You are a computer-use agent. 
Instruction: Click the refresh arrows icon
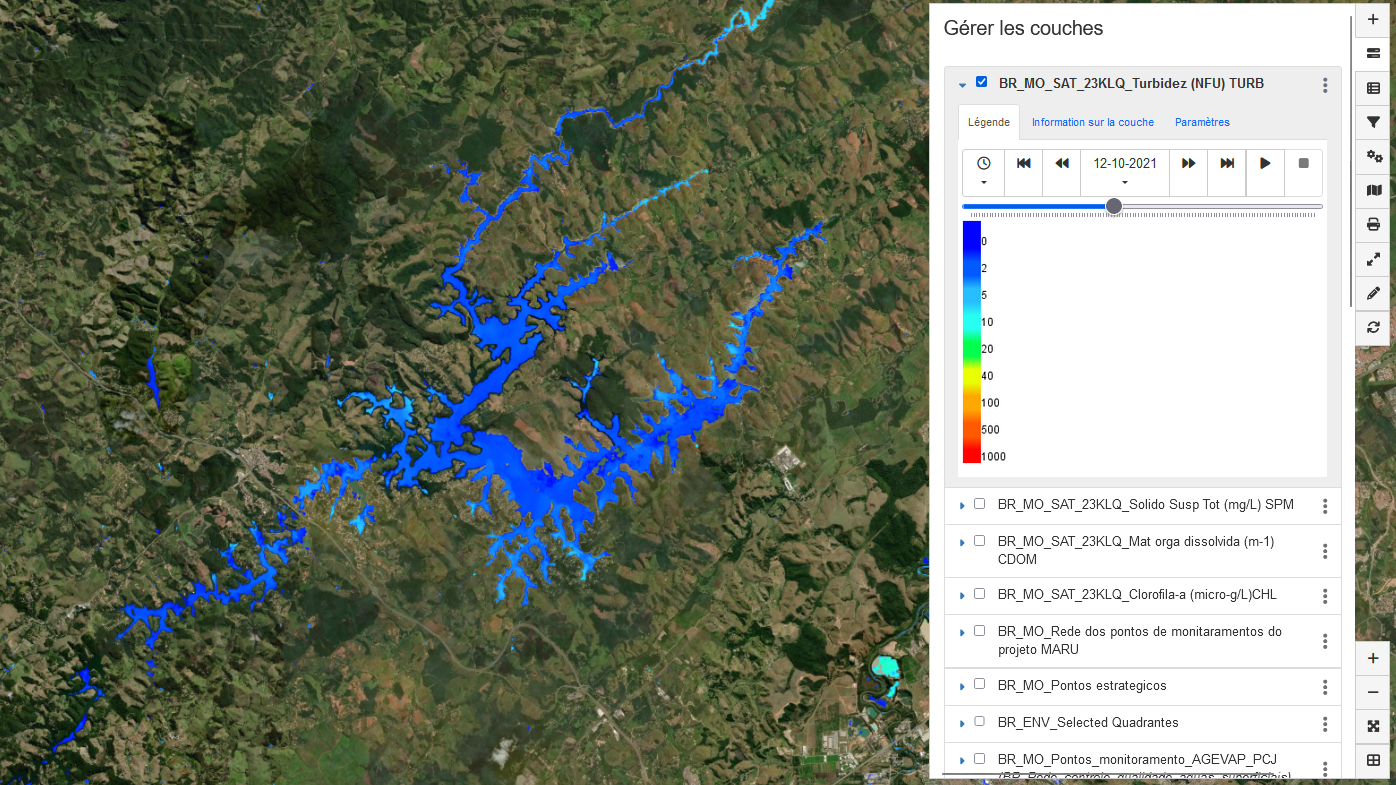point(1373,327)
